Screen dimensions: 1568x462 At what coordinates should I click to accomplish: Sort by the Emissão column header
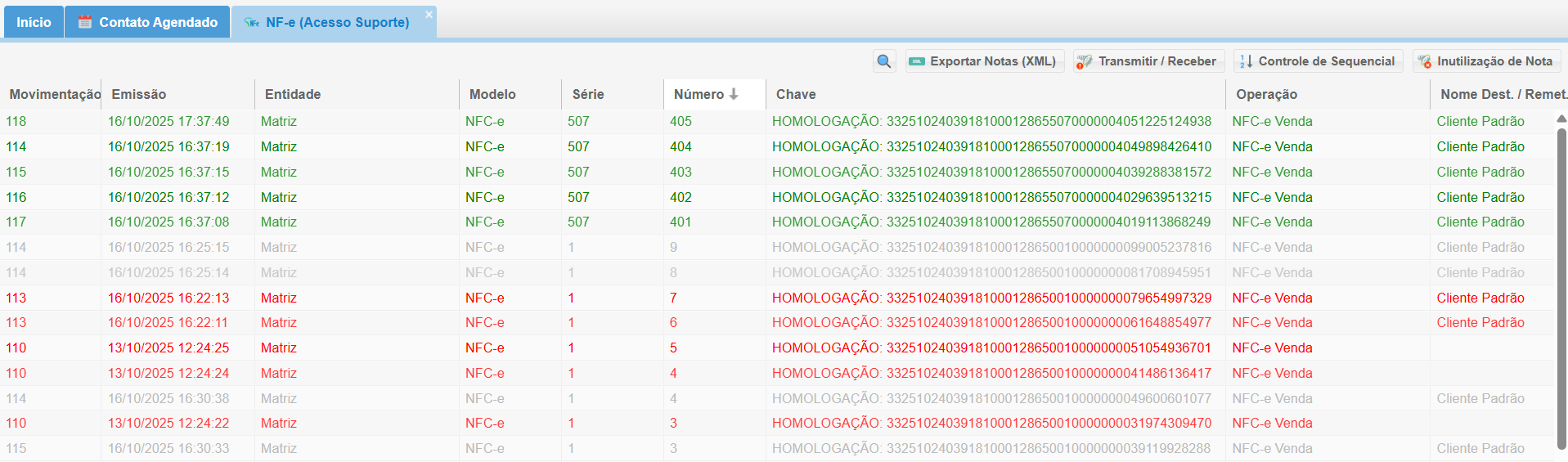coord(139,94)
